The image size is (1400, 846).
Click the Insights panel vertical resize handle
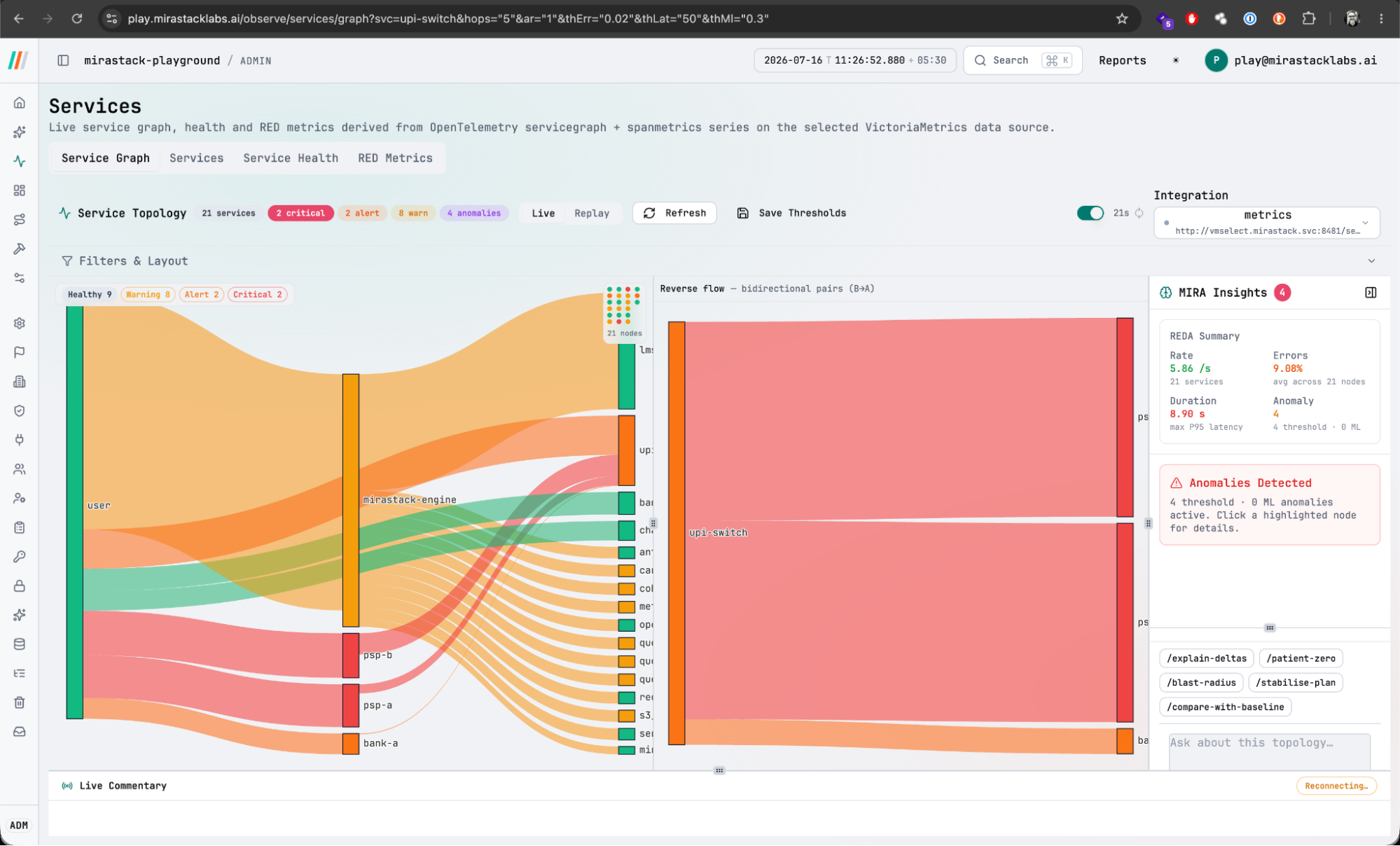(1148, 523)
